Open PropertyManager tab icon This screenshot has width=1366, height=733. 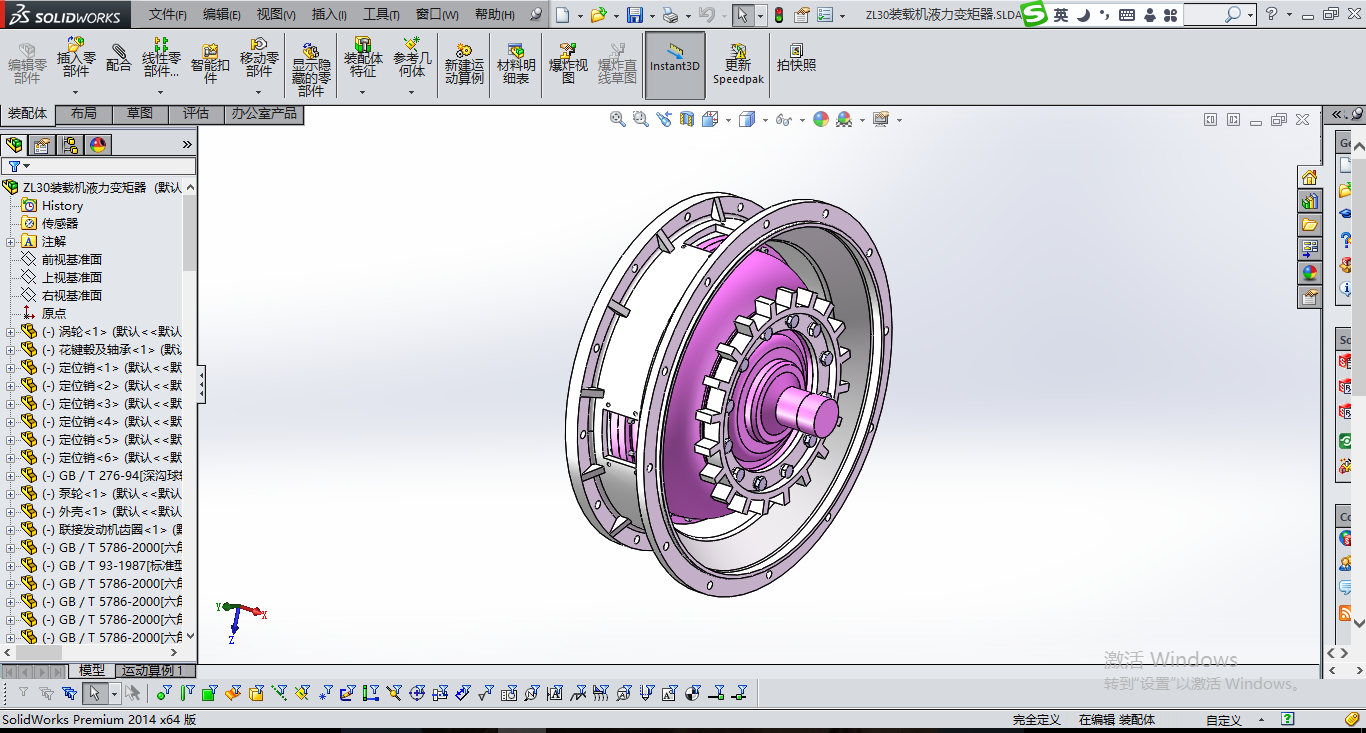[42, 145]
